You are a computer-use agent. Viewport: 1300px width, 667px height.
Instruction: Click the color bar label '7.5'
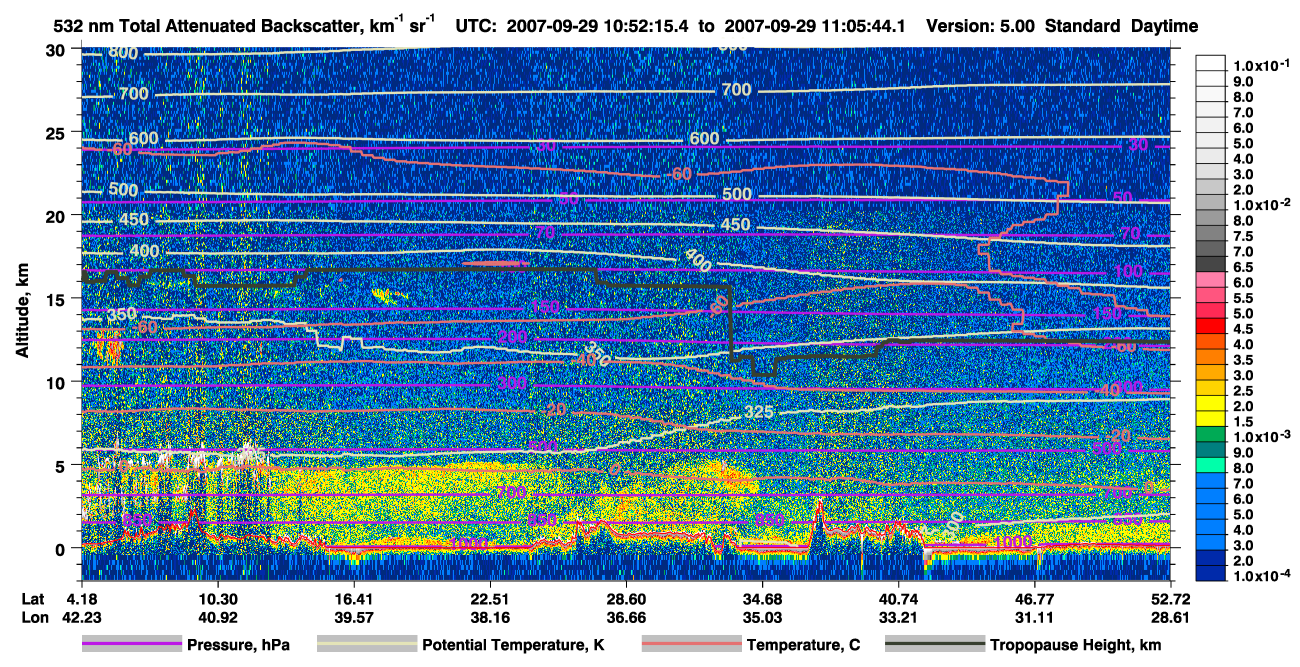click(x=1243, y=236)
